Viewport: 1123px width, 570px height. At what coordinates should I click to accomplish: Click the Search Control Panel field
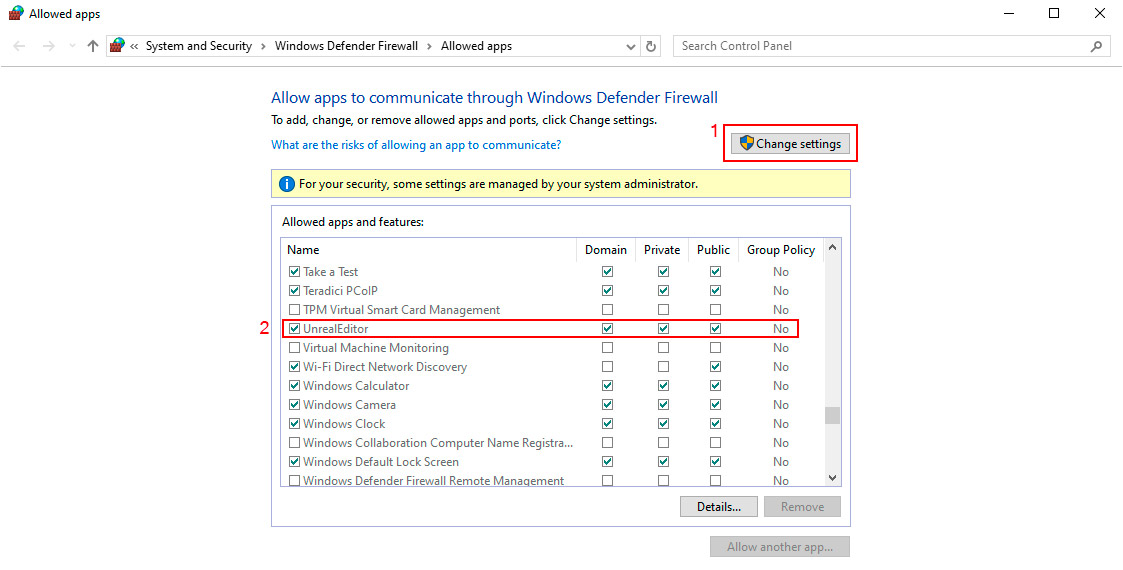[880, 46]
